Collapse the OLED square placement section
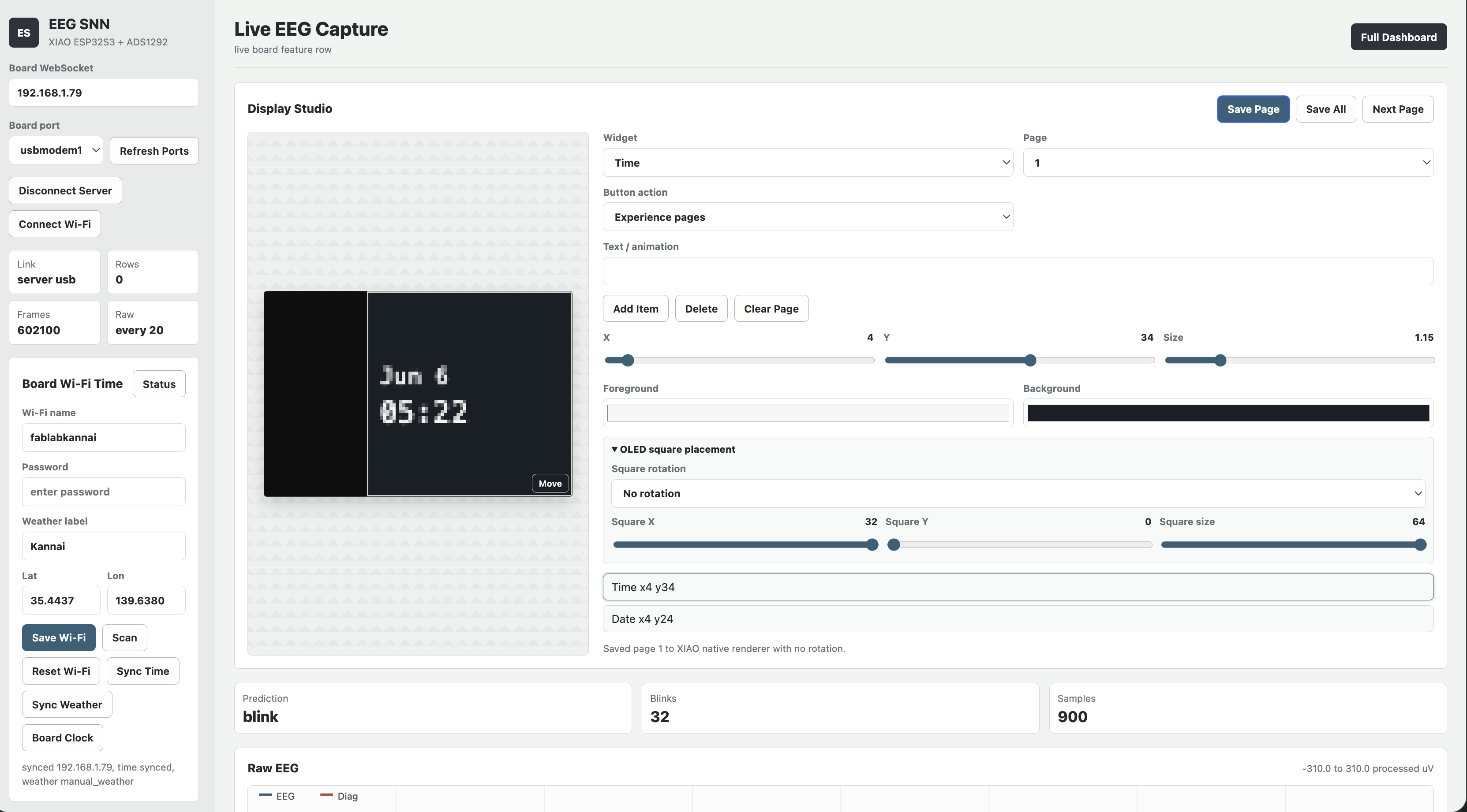The image size is (1467, 812). click(673, 449)
